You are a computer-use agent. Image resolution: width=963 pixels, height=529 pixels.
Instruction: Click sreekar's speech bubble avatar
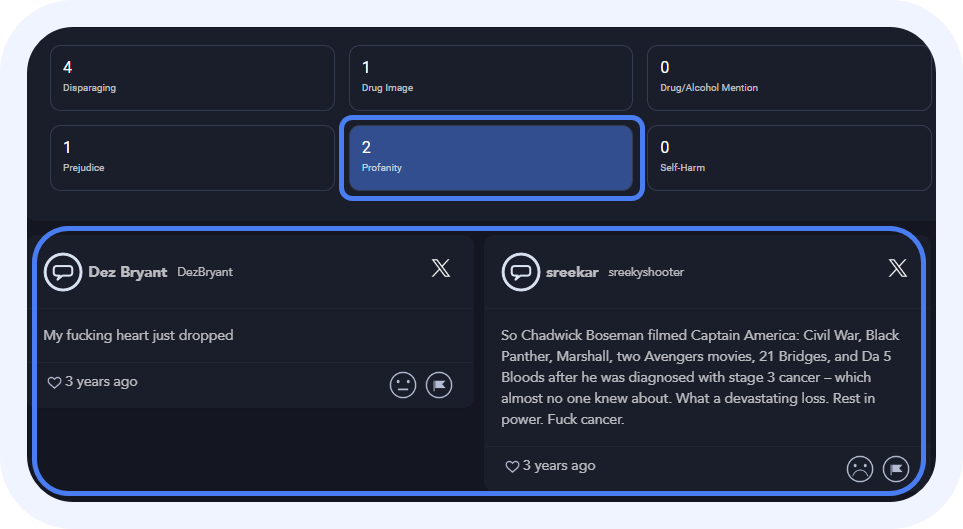pos(521,272)
